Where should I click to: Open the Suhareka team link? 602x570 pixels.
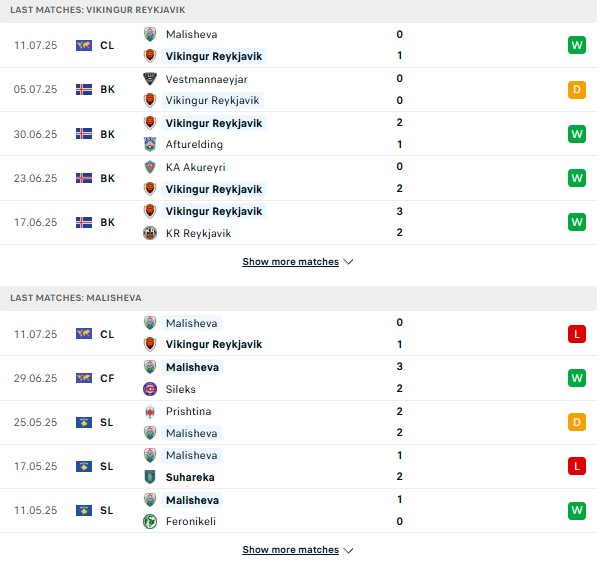190,477
